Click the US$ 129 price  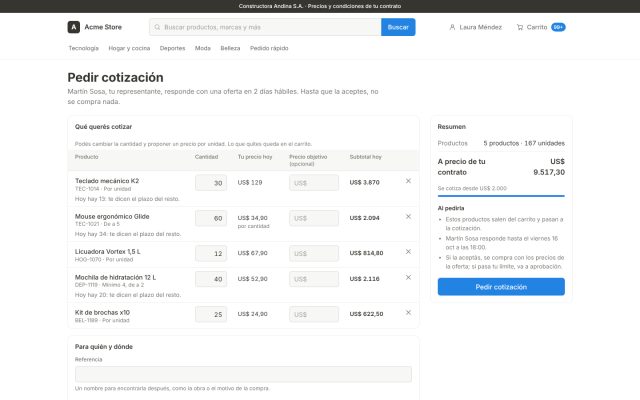pos(250,182)
